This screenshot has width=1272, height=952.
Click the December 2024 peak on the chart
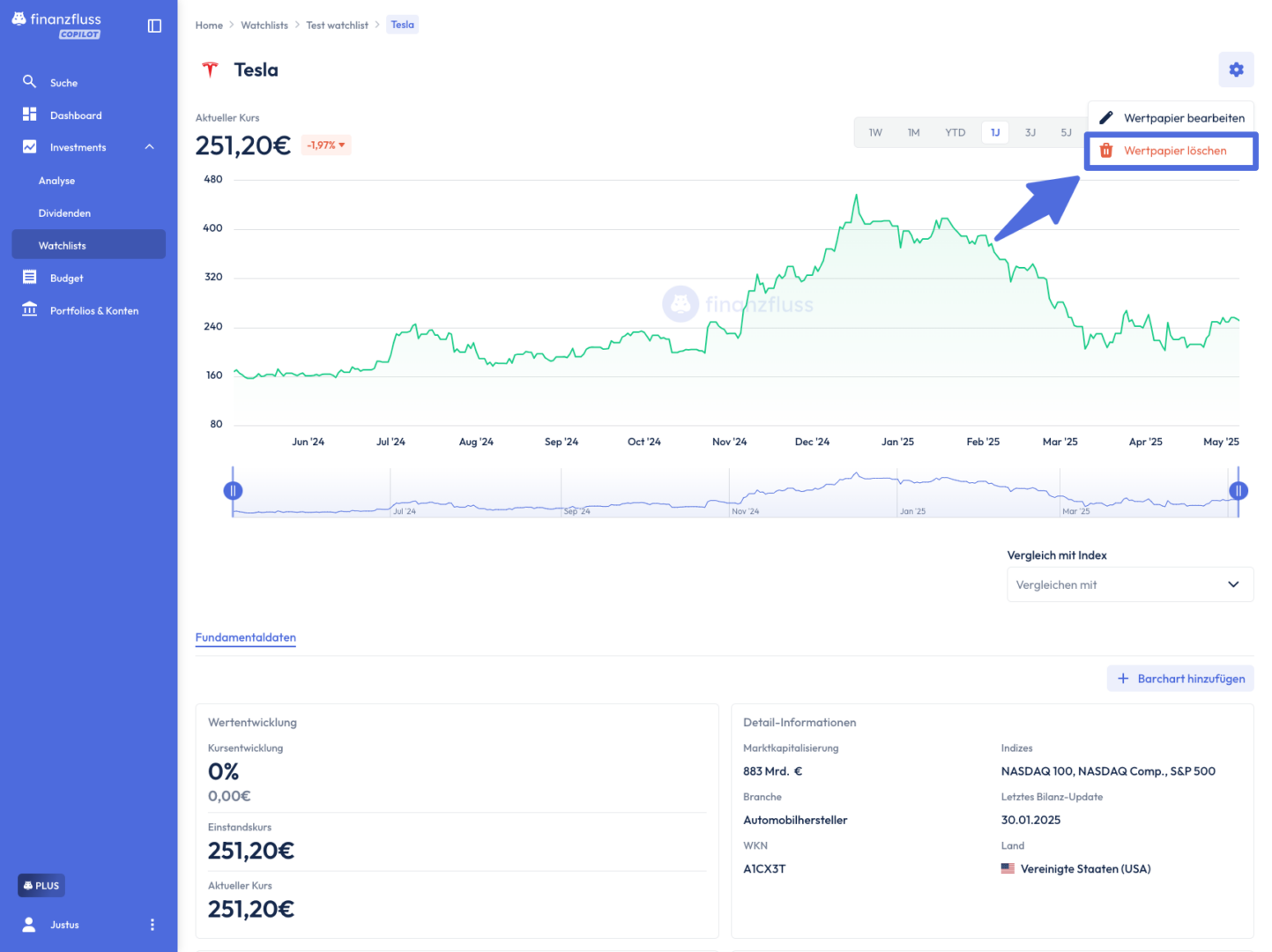(855, 197)
